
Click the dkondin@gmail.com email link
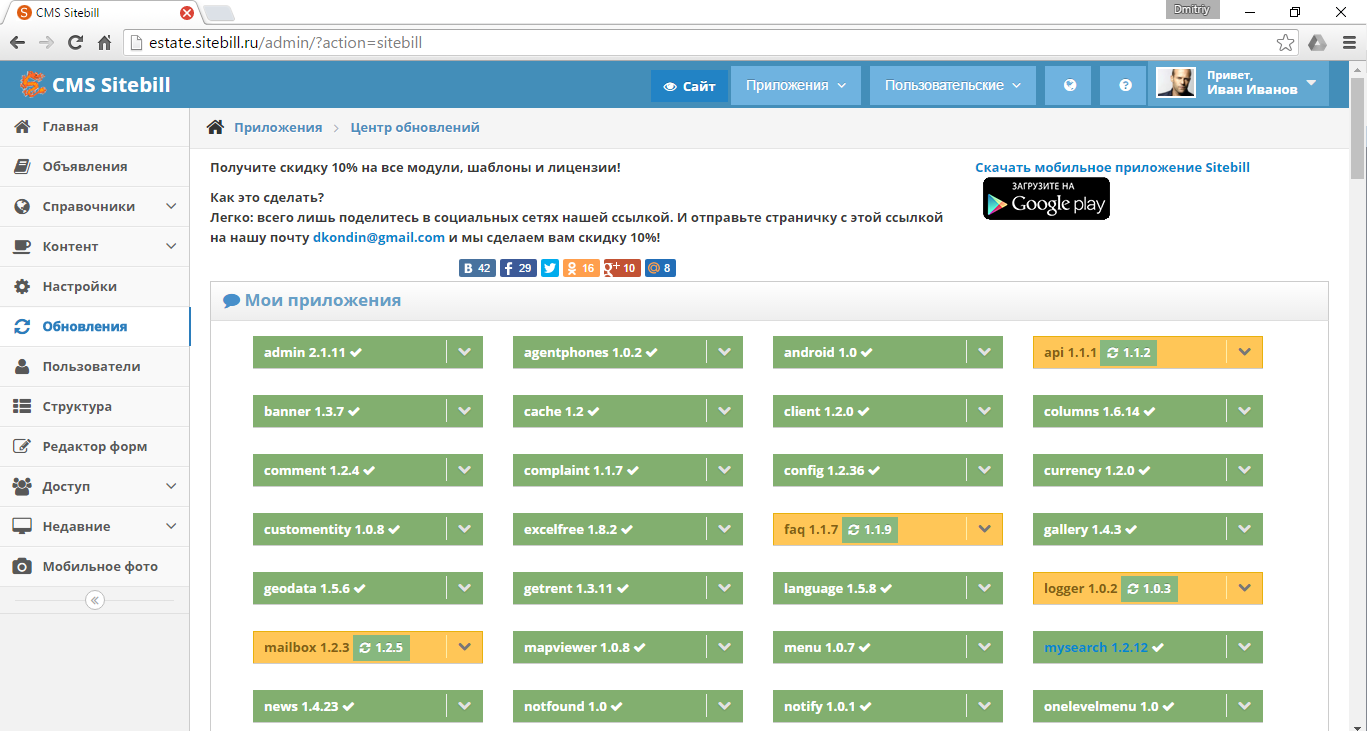coord(379,238)
